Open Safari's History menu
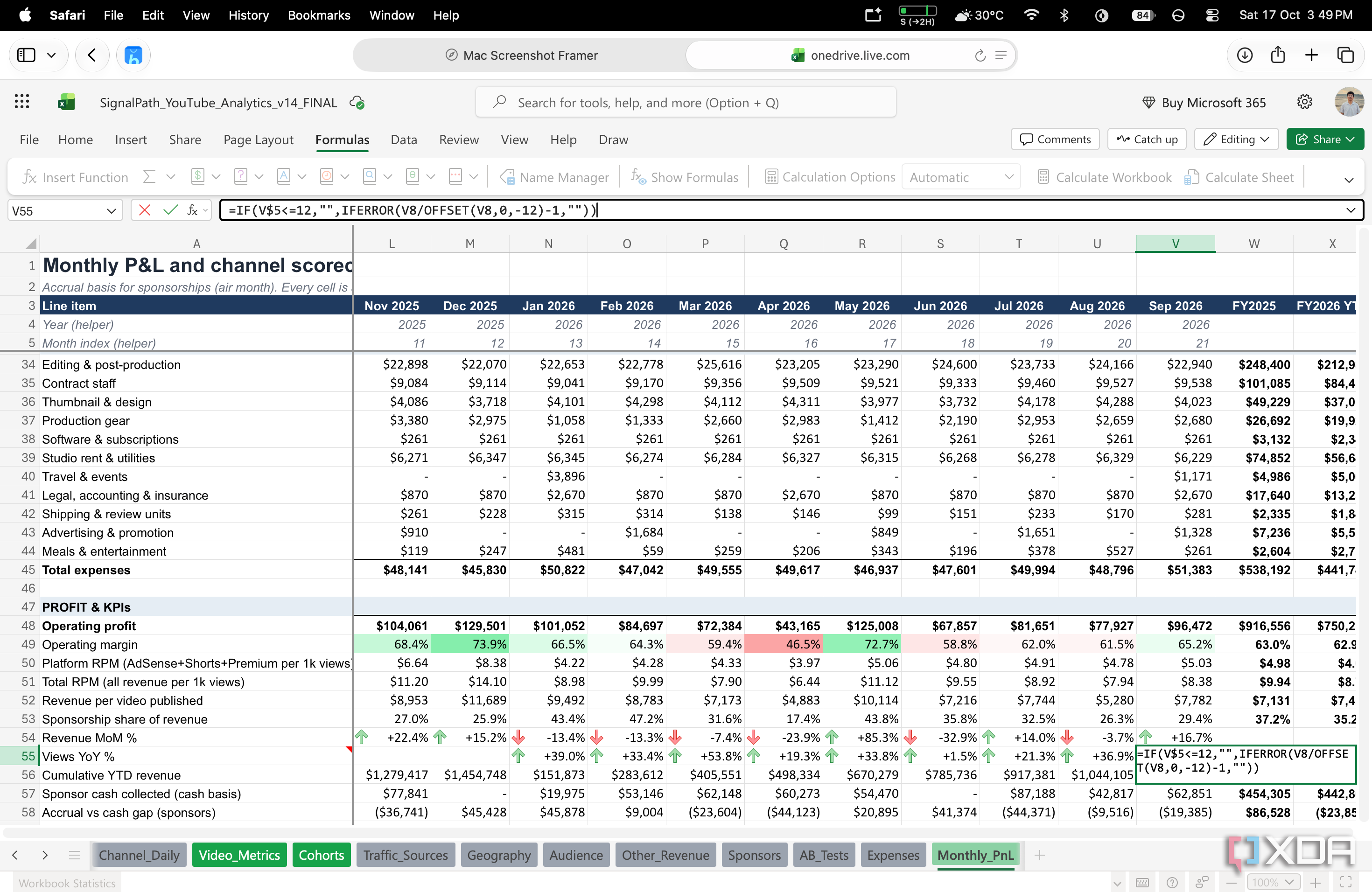This screenshot has height=892, width=1372. coord(248,15)
